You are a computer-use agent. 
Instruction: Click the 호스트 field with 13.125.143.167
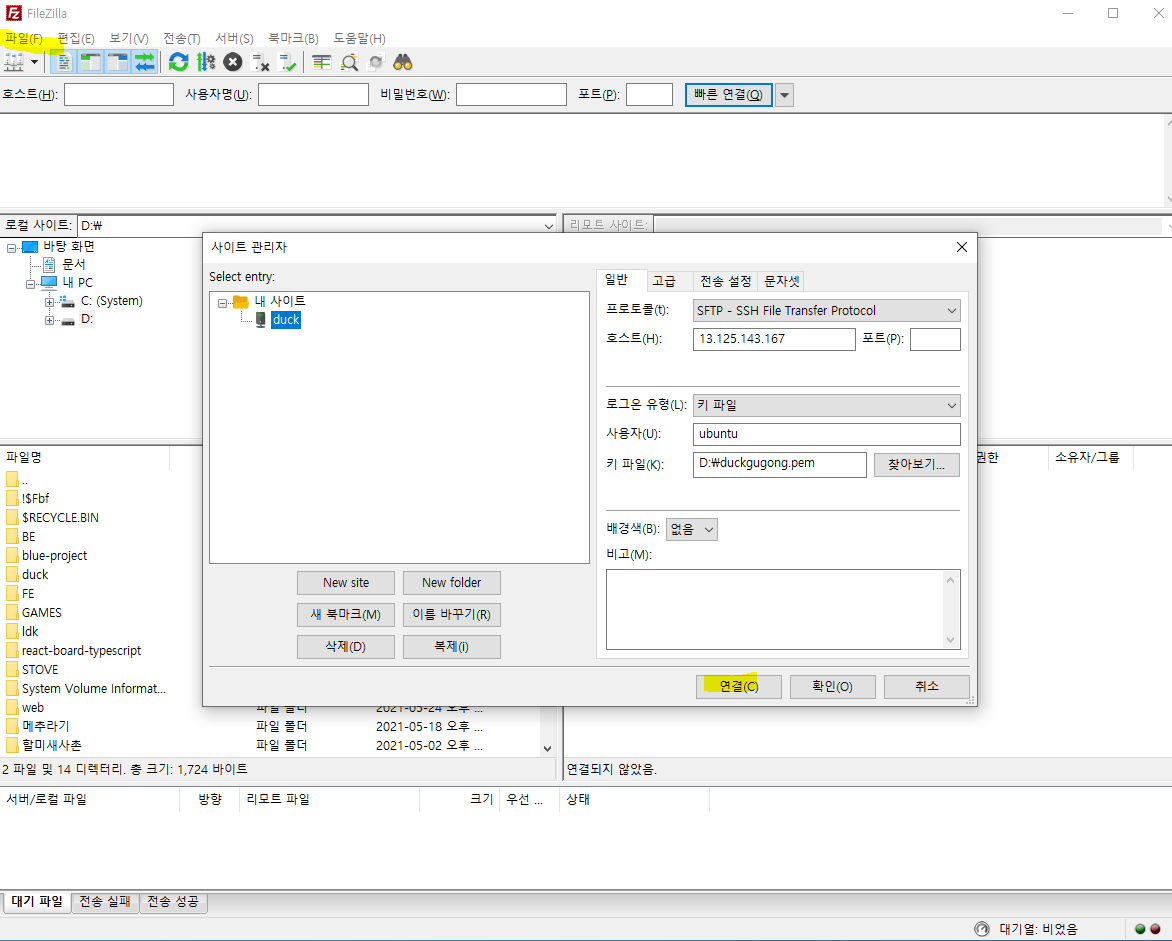774,339
